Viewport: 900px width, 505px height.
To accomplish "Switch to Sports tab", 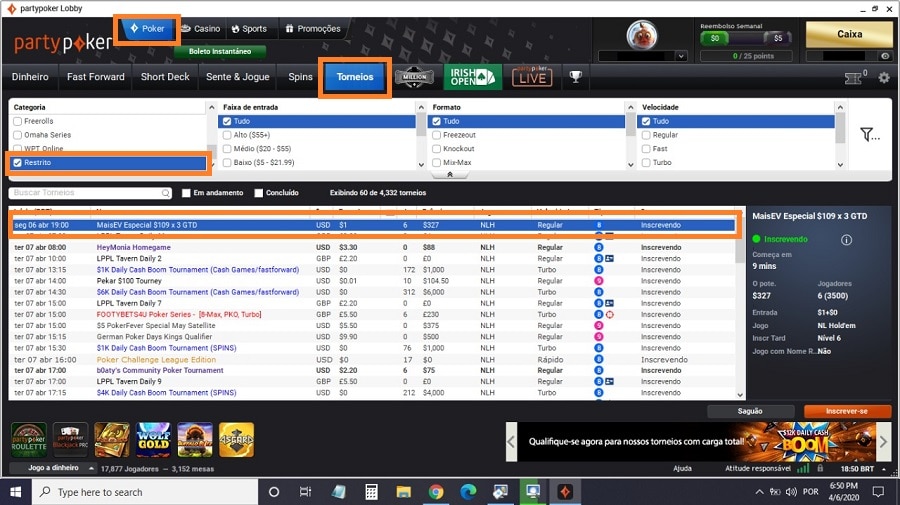I will (x=250, y=29).
